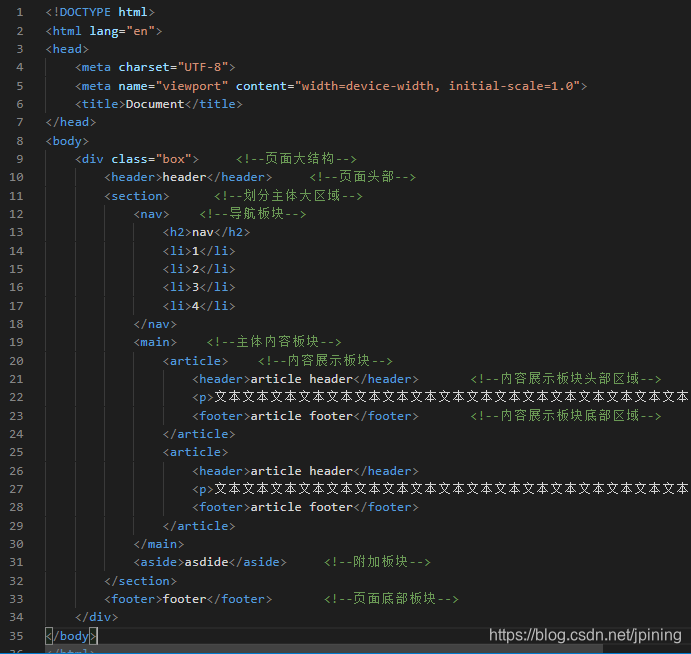Click the word Document inside the title tag

coord(155,104)
